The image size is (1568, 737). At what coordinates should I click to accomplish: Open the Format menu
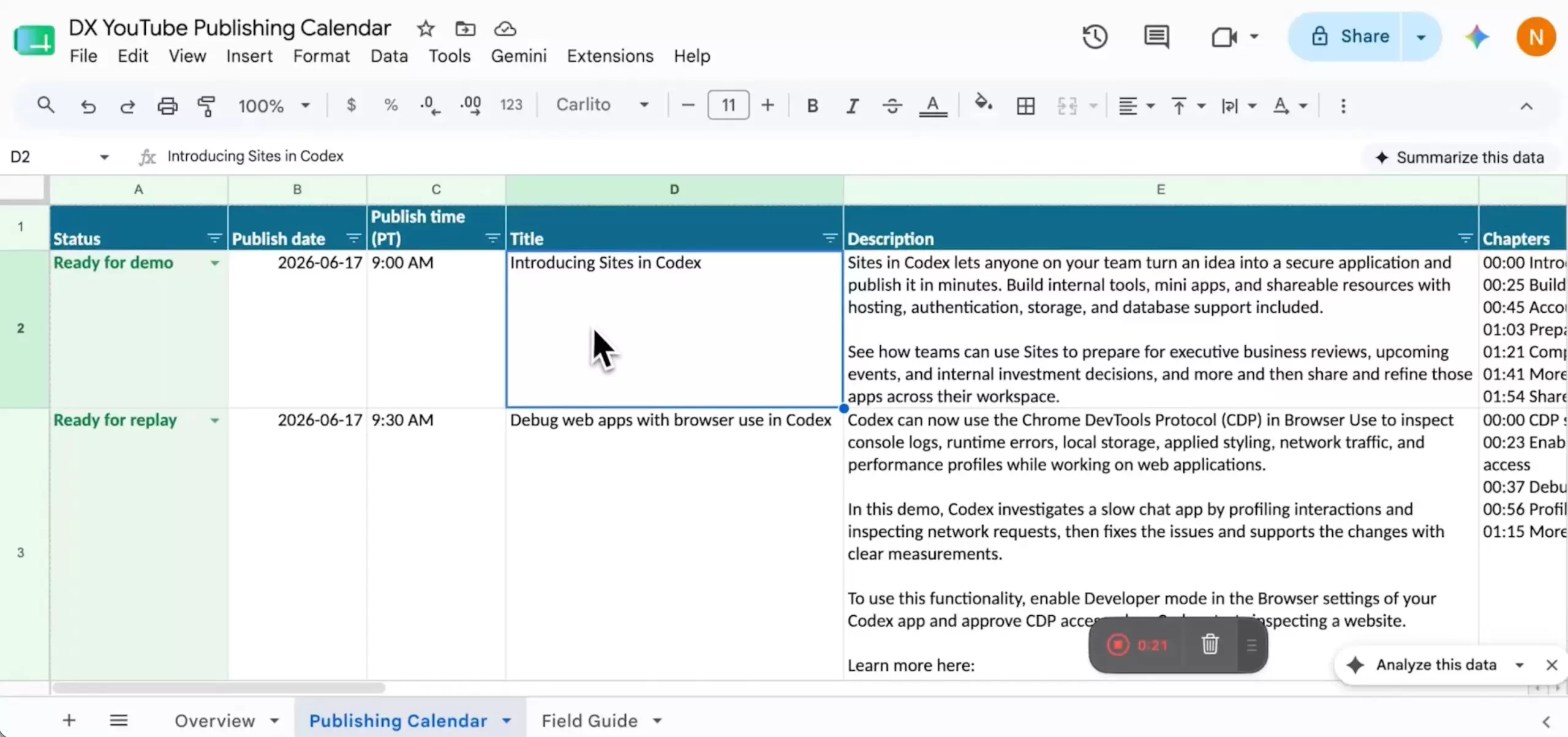pyautogui.click(x=322, y=56)
